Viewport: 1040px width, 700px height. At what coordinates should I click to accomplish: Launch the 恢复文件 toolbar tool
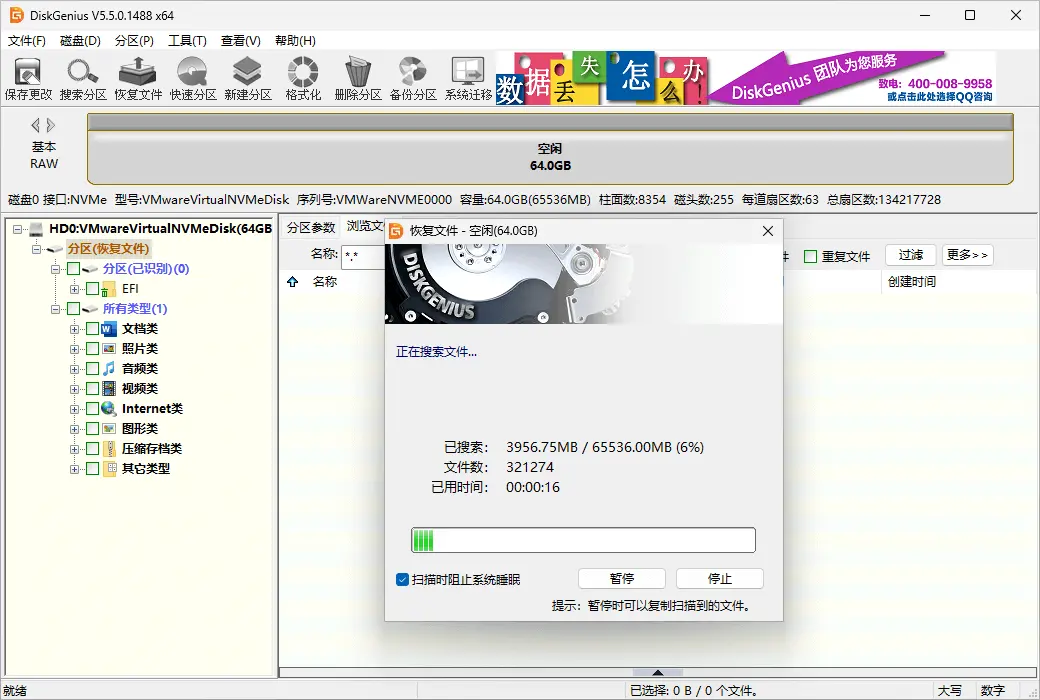tap(138, 78)
